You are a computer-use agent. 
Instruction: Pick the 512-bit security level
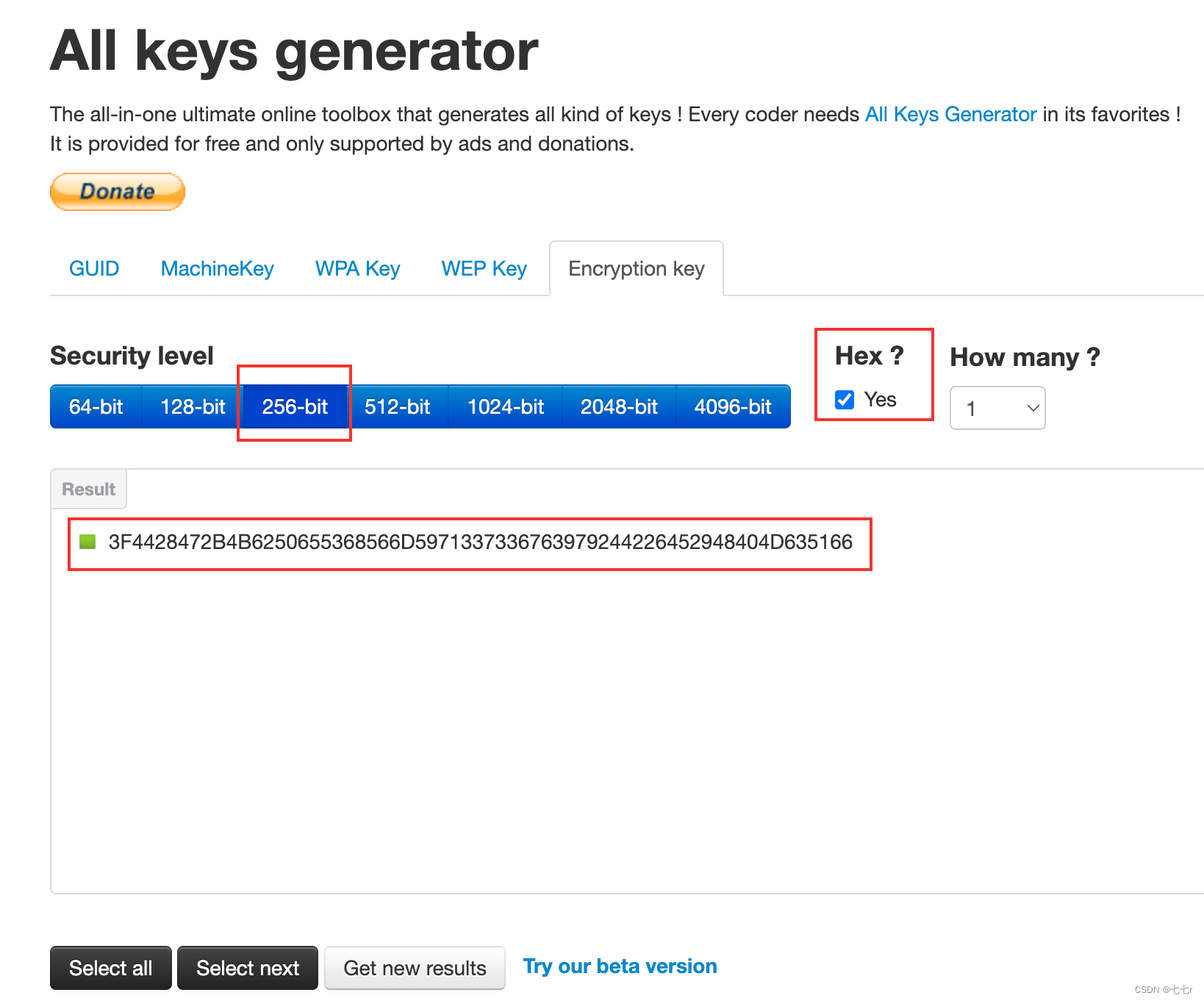point(397,406)
